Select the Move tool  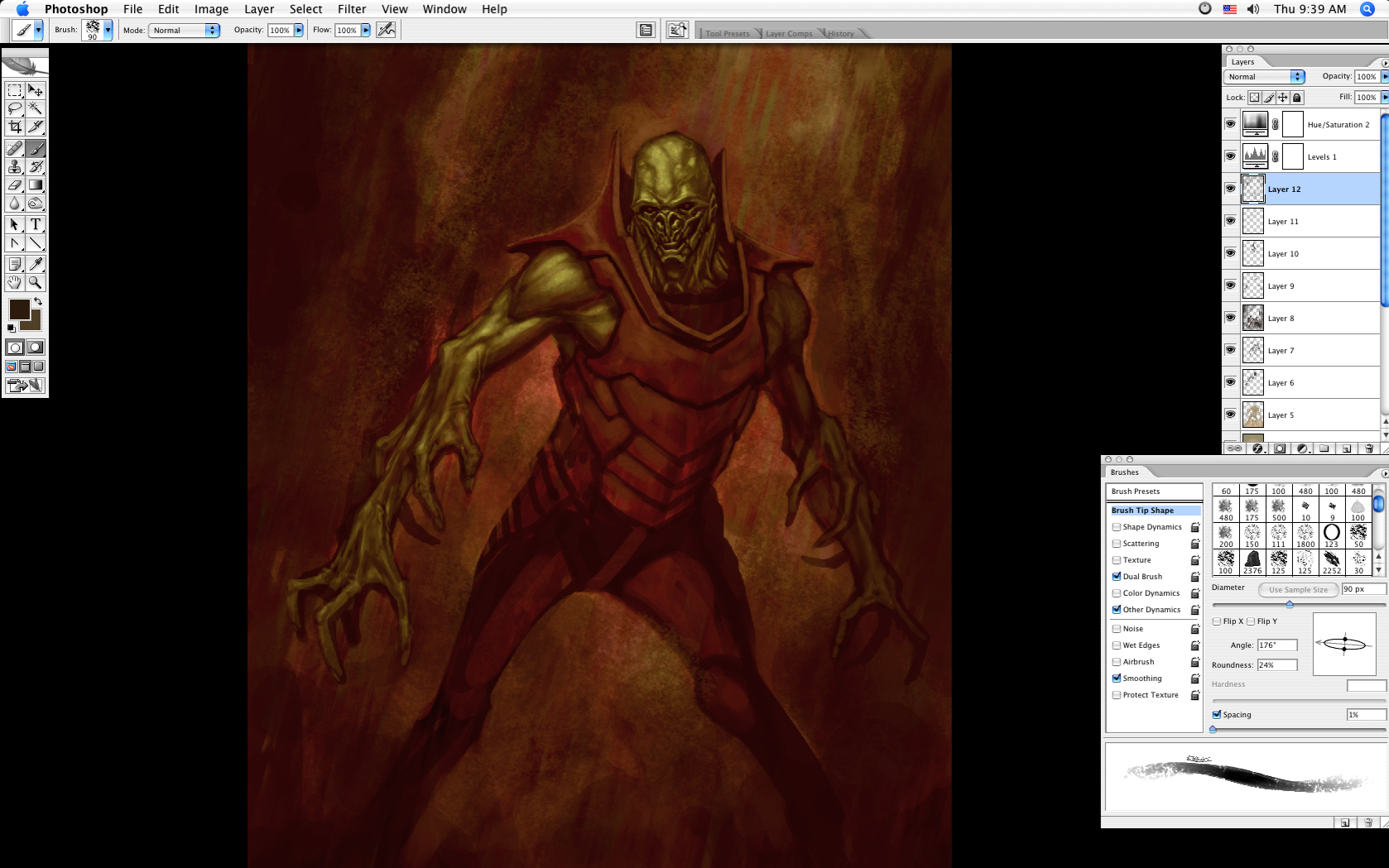[36, 90]
